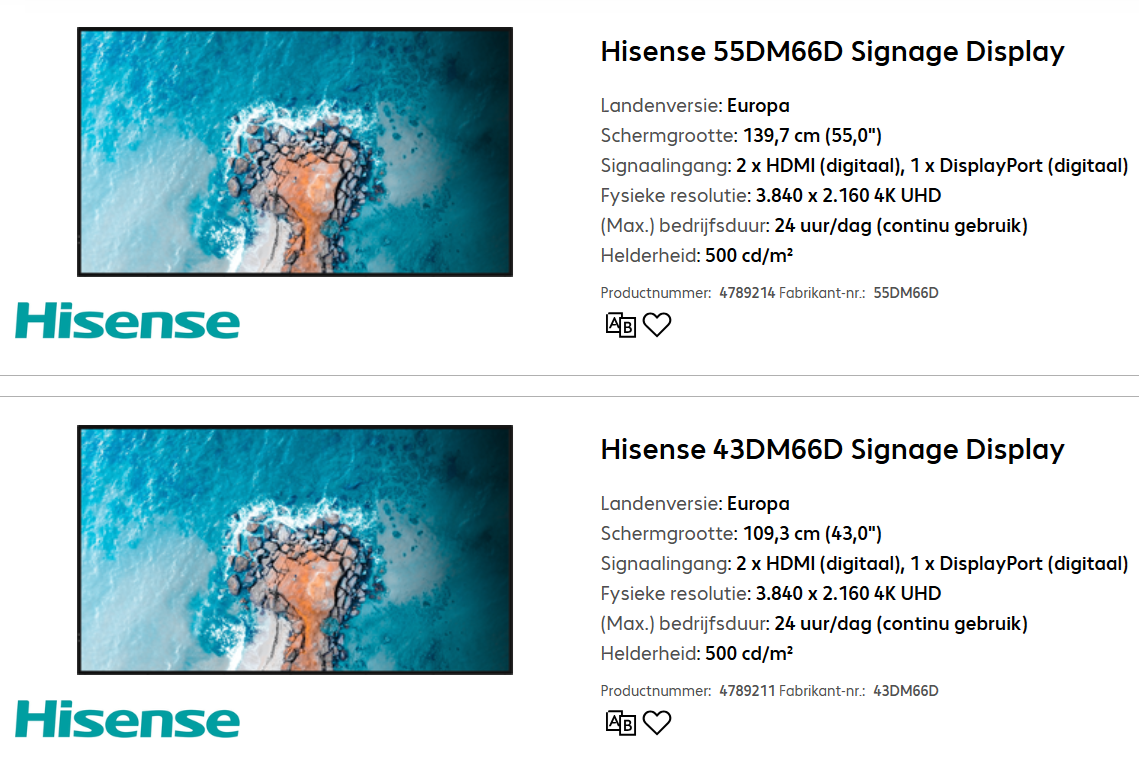The image size is (1139, 771).
Task: Click product number 4789211
Action: [747, 691]
